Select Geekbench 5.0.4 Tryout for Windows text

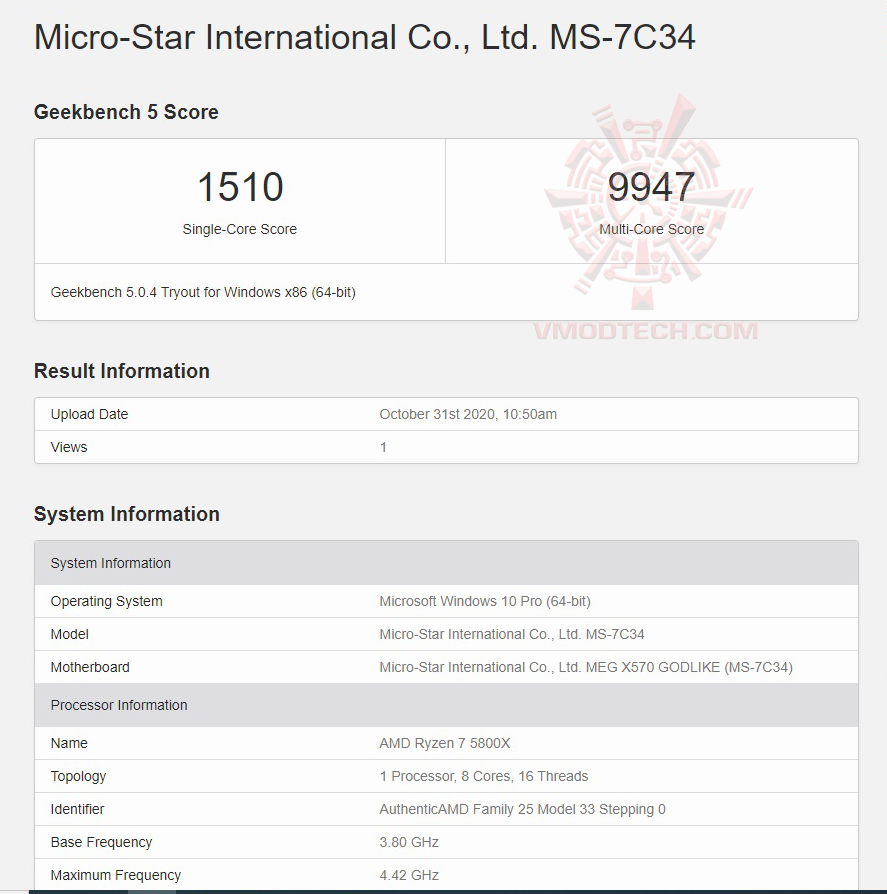(203, 292)
